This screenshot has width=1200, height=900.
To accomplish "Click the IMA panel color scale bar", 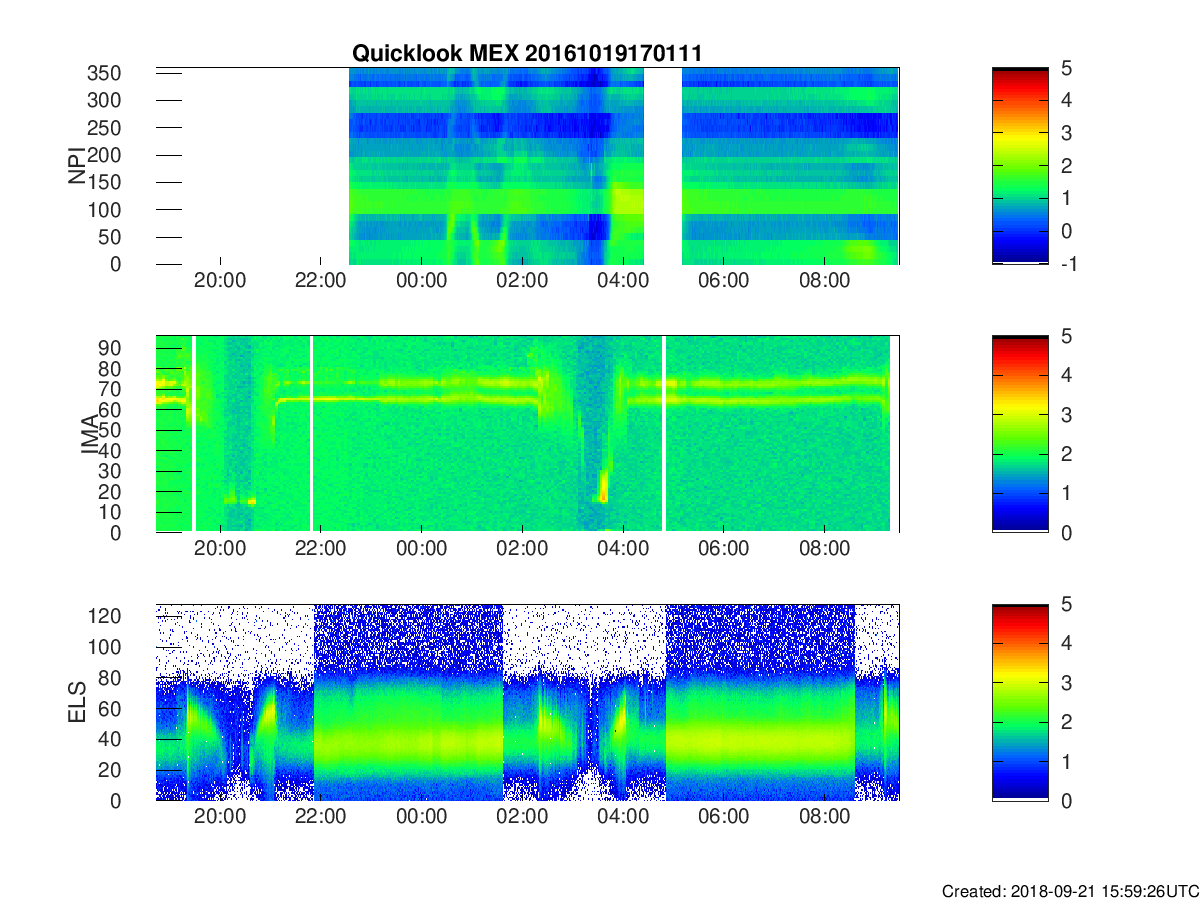I will [1020, 434].
